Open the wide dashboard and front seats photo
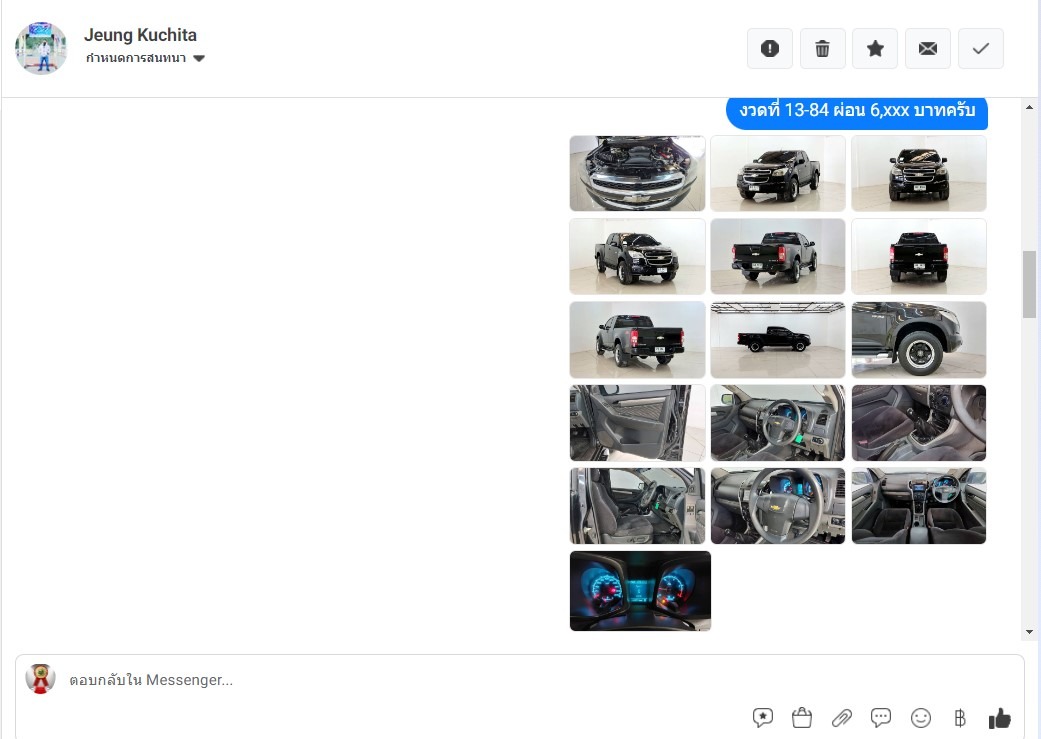 (x=919, y=506)
